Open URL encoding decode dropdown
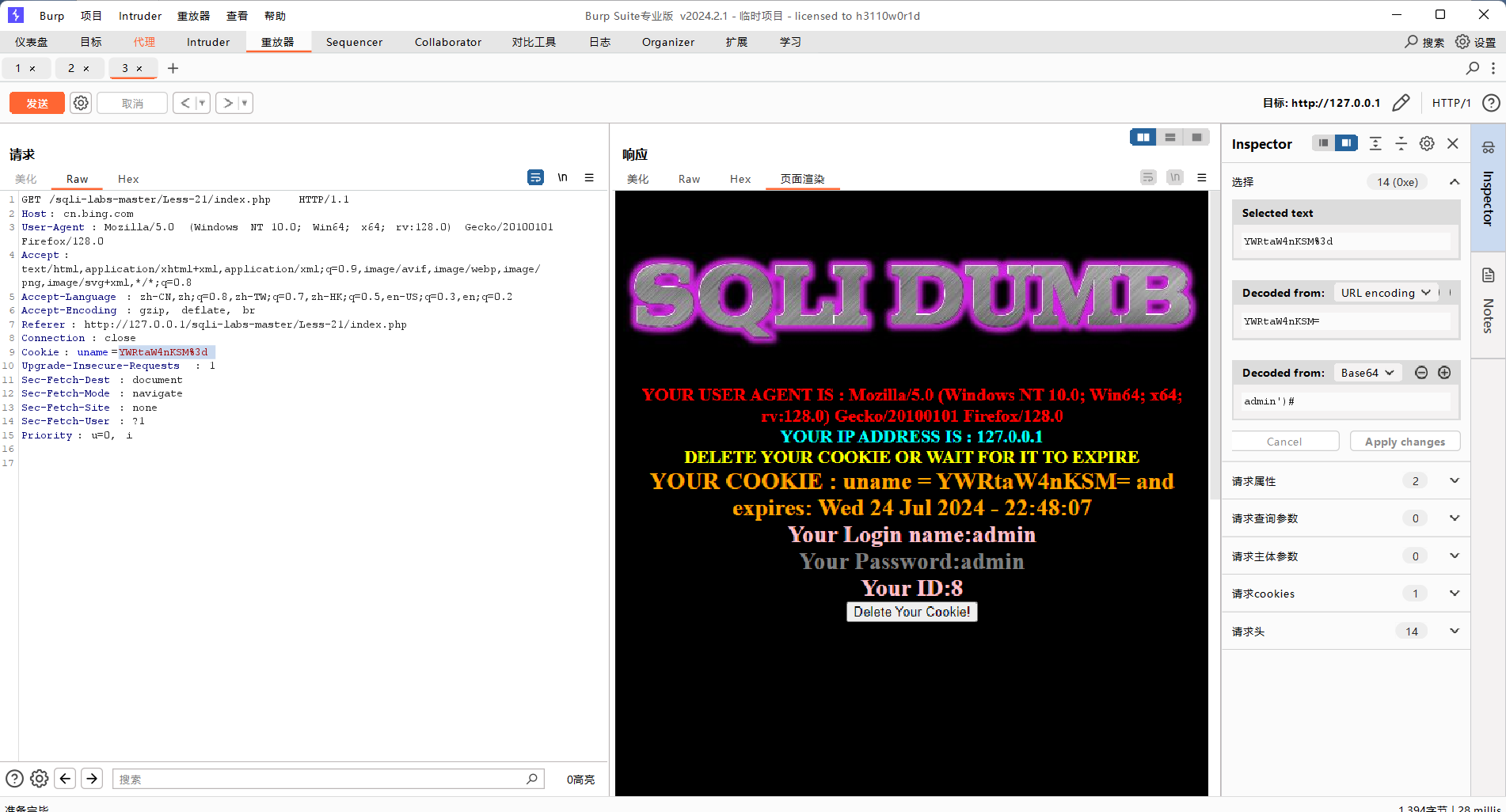The image size is (1506, 812). (x=1386, y=293)
